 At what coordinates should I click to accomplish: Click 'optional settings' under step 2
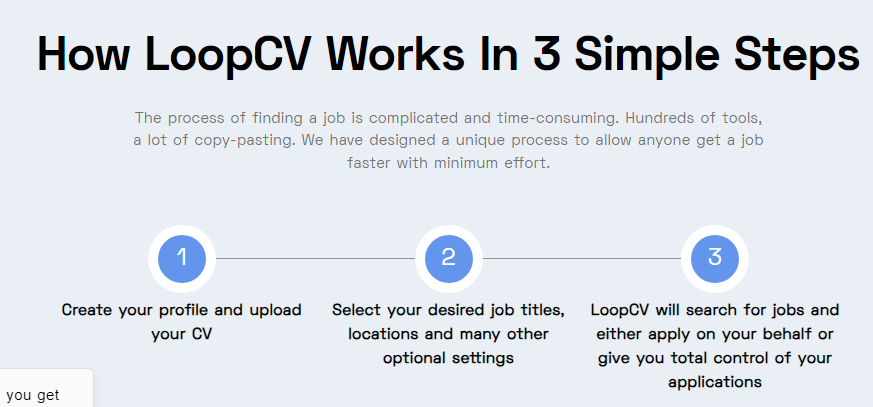click(449, 358)
